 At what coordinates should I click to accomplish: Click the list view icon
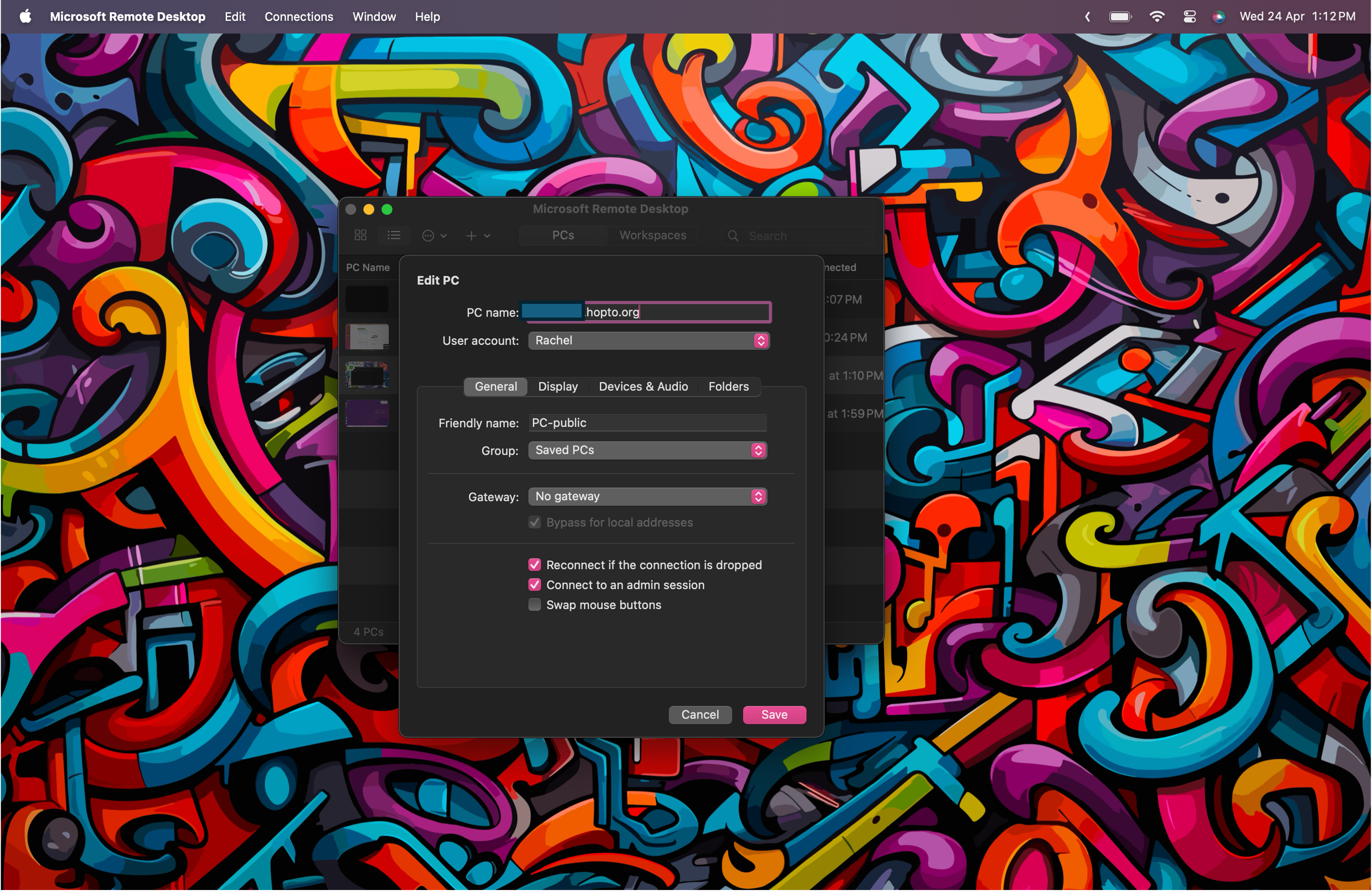tap(394, 234)
